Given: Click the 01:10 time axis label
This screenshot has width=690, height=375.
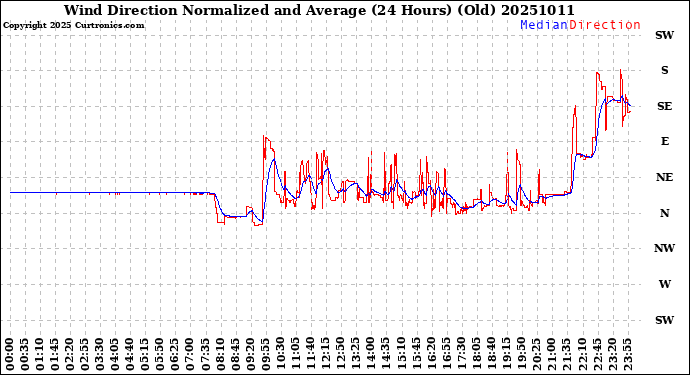Looking at the screenshot, I should coord(40,354).
